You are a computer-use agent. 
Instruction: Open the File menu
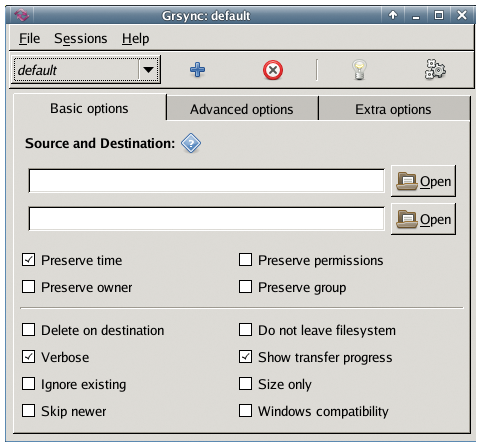[x=29, y=38]
